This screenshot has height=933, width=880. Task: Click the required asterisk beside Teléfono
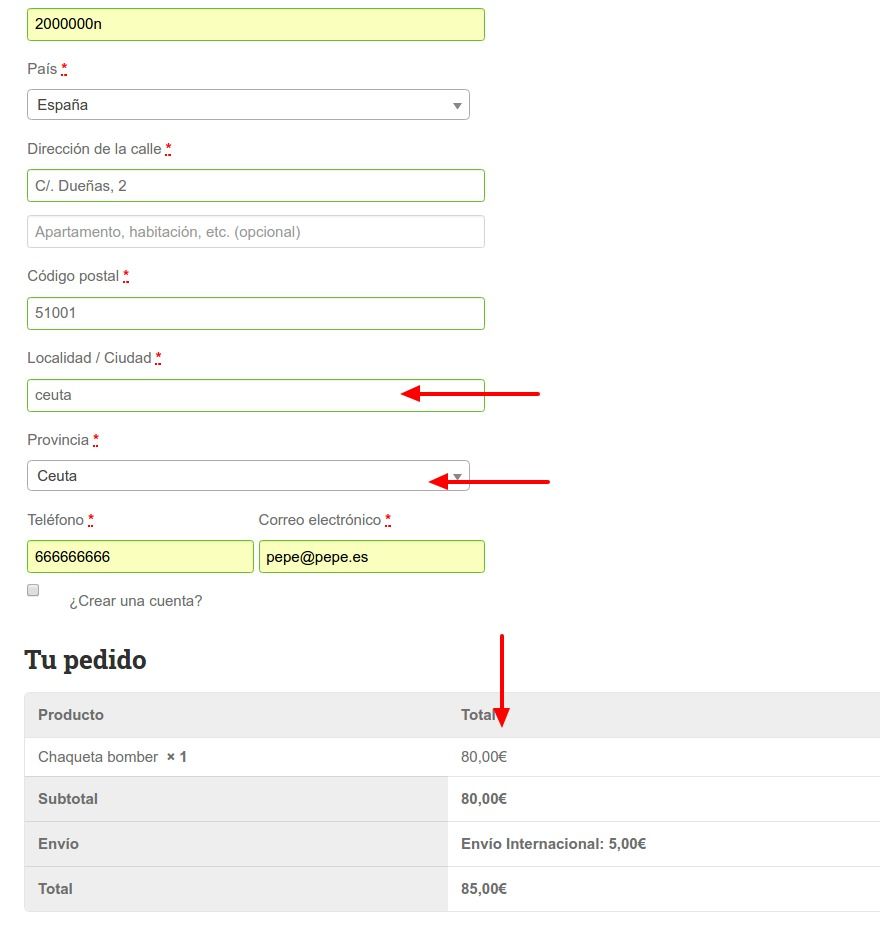coord(90,519)
